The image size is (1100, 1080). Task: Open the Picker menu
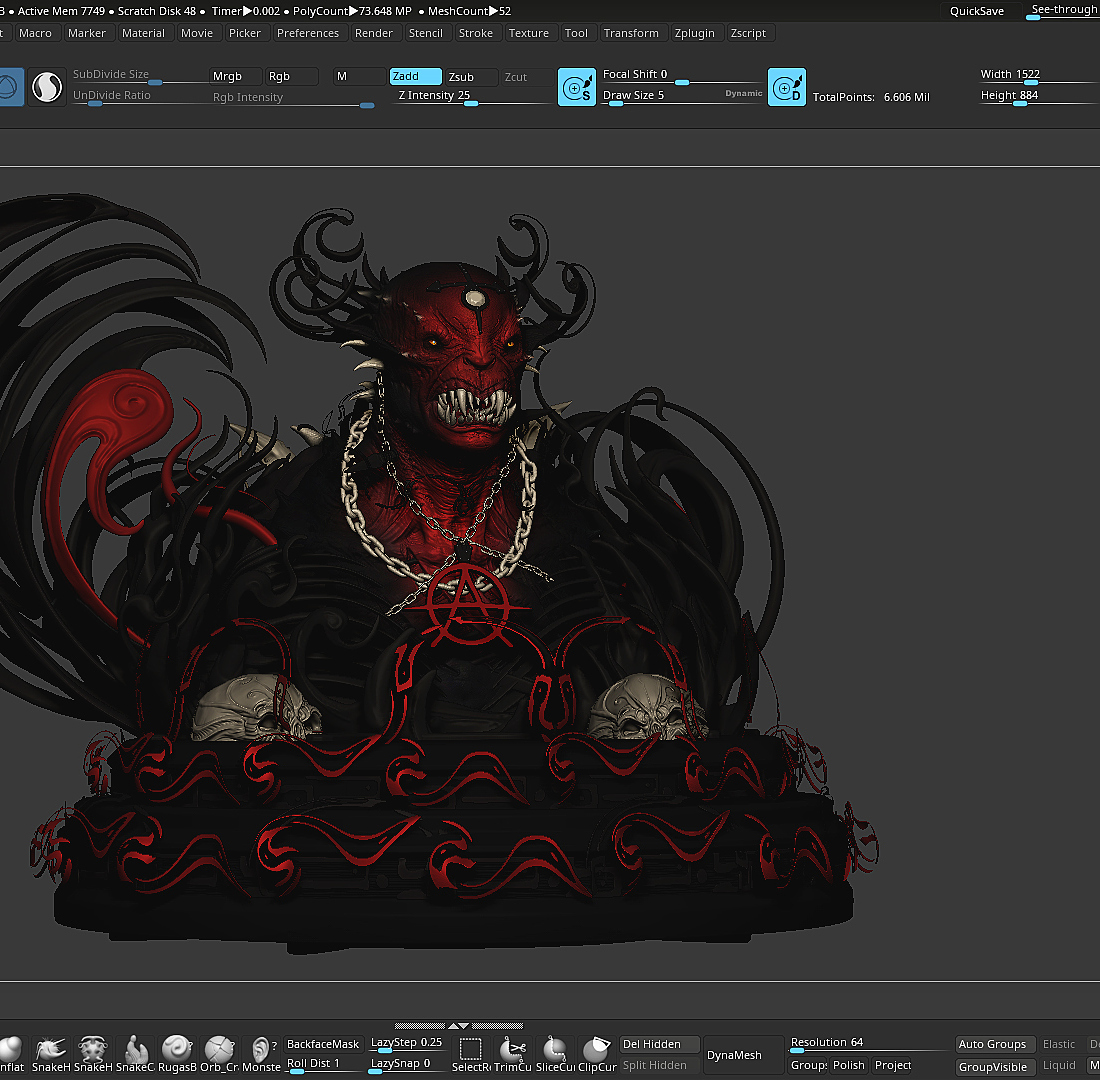[245, 33]
